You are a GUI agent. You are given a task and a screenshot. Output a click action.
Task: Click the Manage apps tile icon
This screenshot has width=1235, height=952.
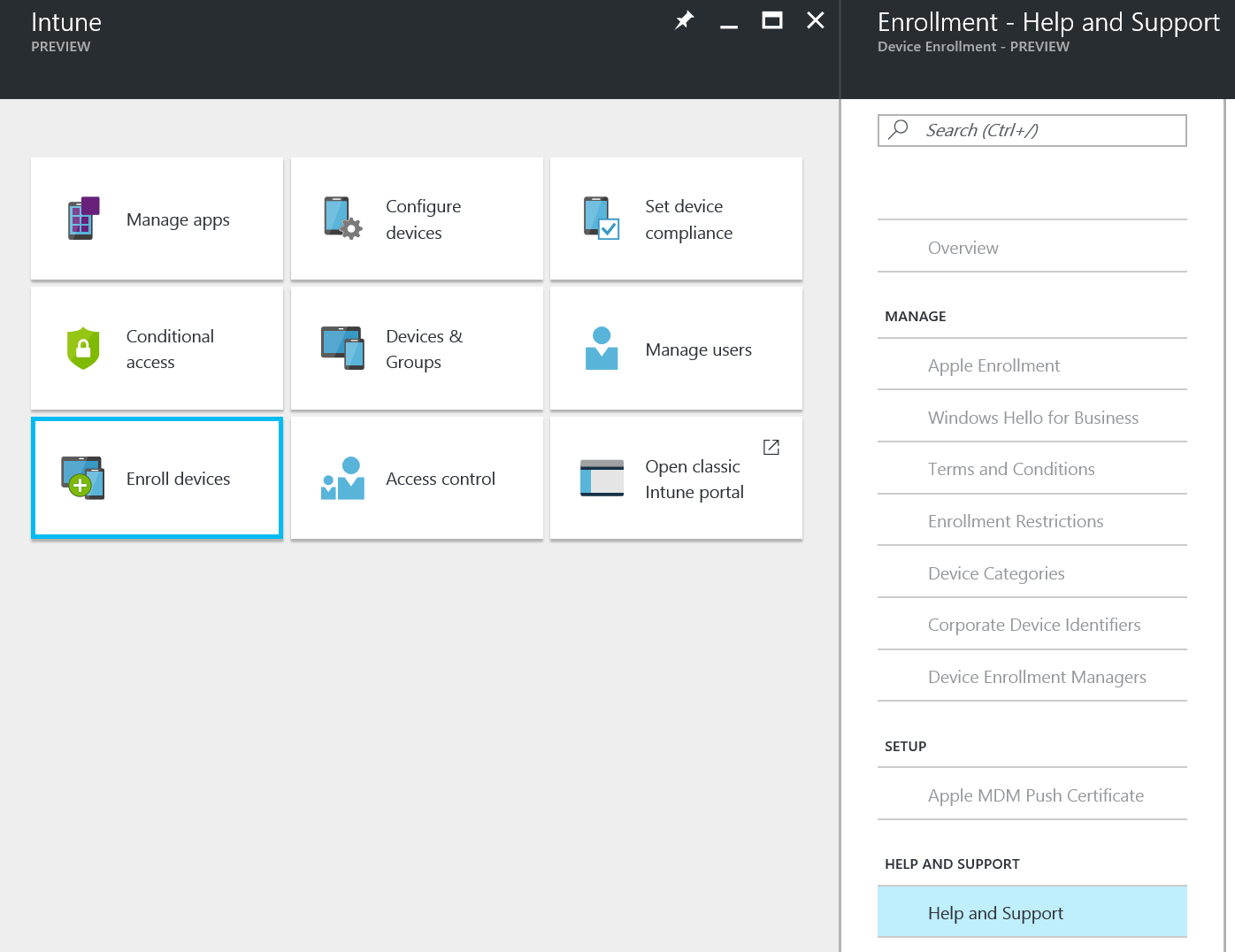[83, 219]
